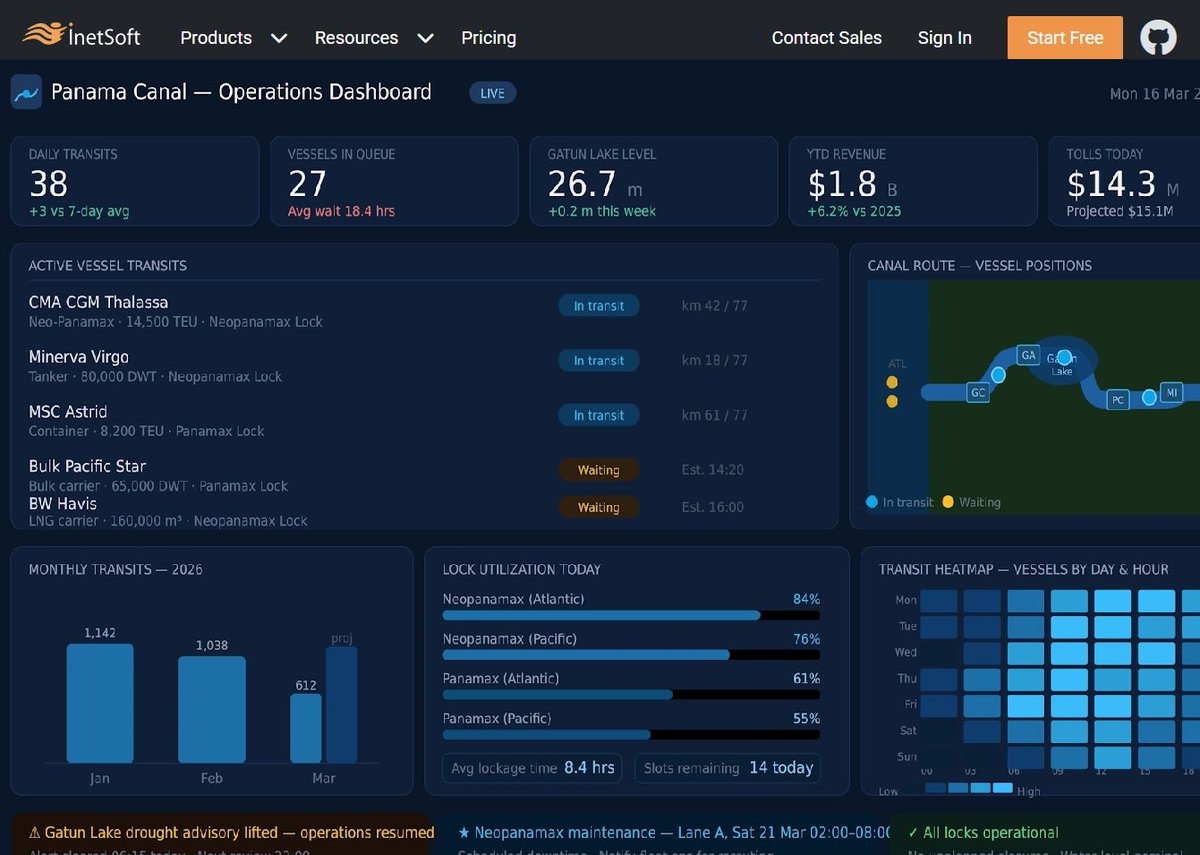Click the Jan bar in Monthly Transits
Image resolution: width=1200 pixels, height=855 pixels.
[100, 703]
